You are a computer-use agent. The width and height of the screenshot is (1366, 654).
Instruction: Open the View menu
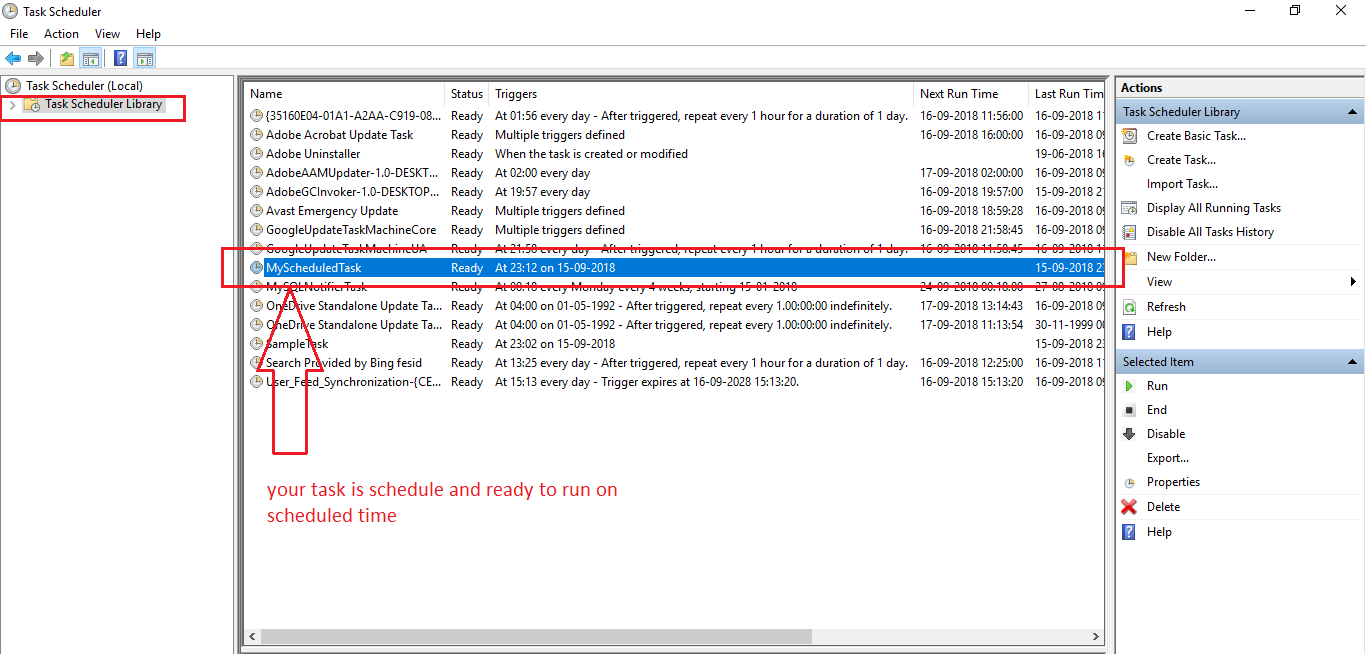click(107, 33)
